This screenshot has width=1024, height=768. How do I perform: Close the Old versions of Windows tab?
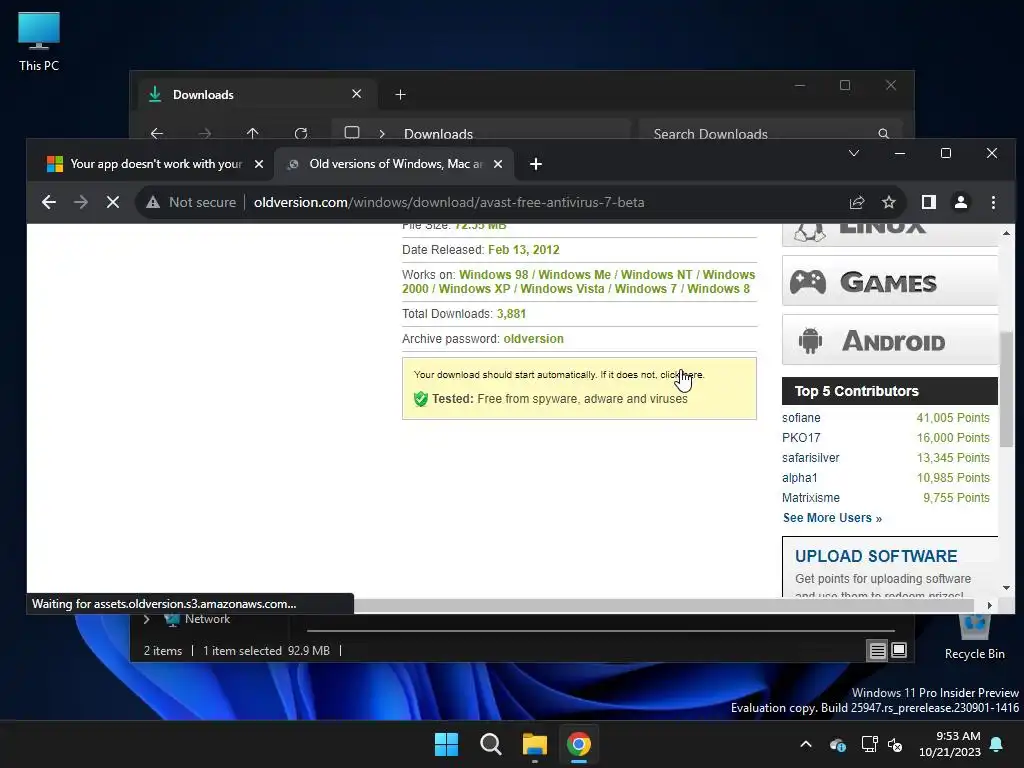pyautogui.click(x=498, y=164)
